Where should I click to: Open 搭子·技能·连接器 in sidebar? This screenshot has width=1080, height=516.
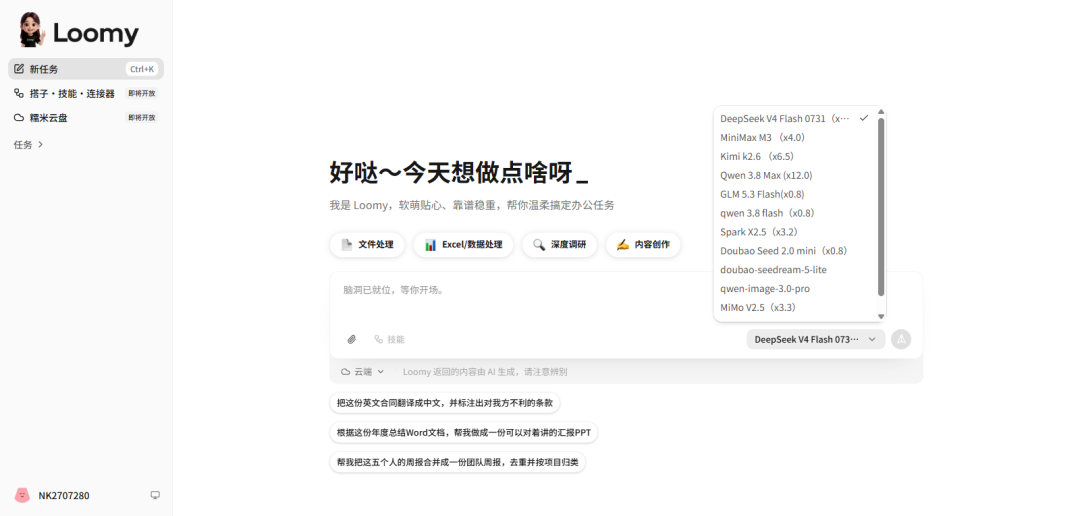(86, 93)
